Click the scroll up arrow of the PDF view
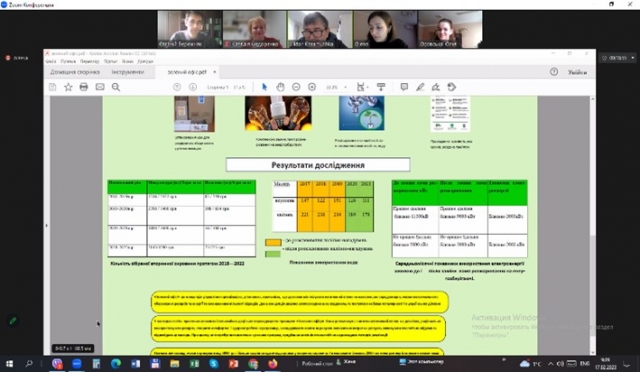 point(592,99)
